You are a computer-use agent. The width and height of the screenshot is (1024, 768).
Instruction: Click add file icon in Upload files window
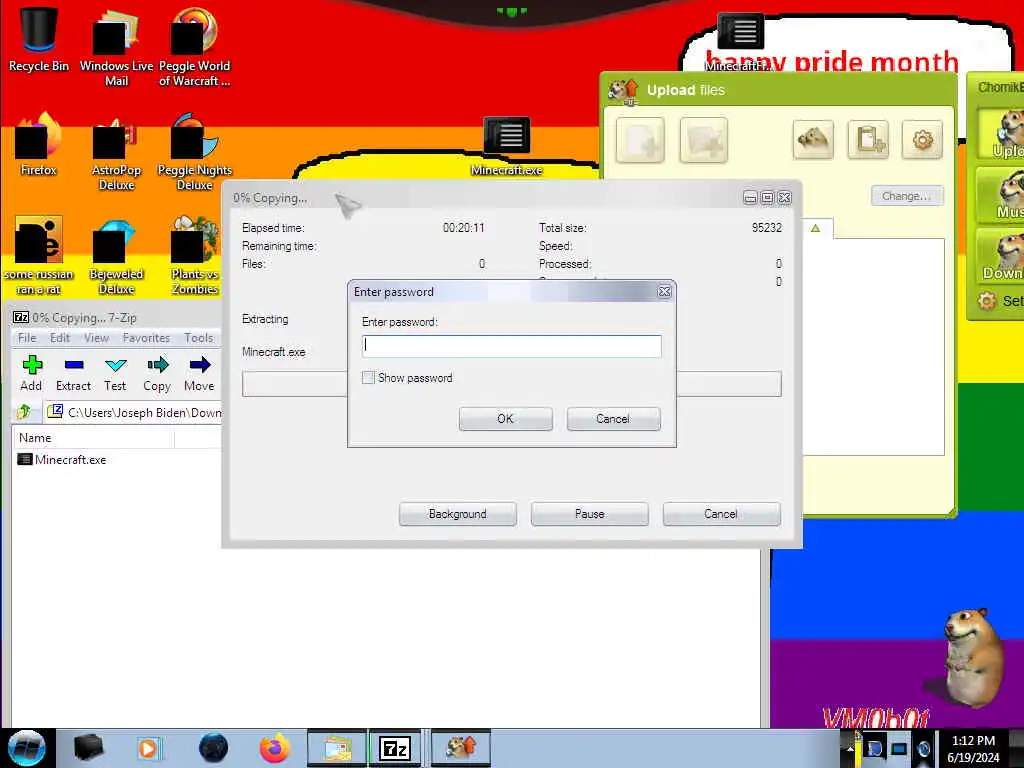pyautogui.click(x=640, y=140)
